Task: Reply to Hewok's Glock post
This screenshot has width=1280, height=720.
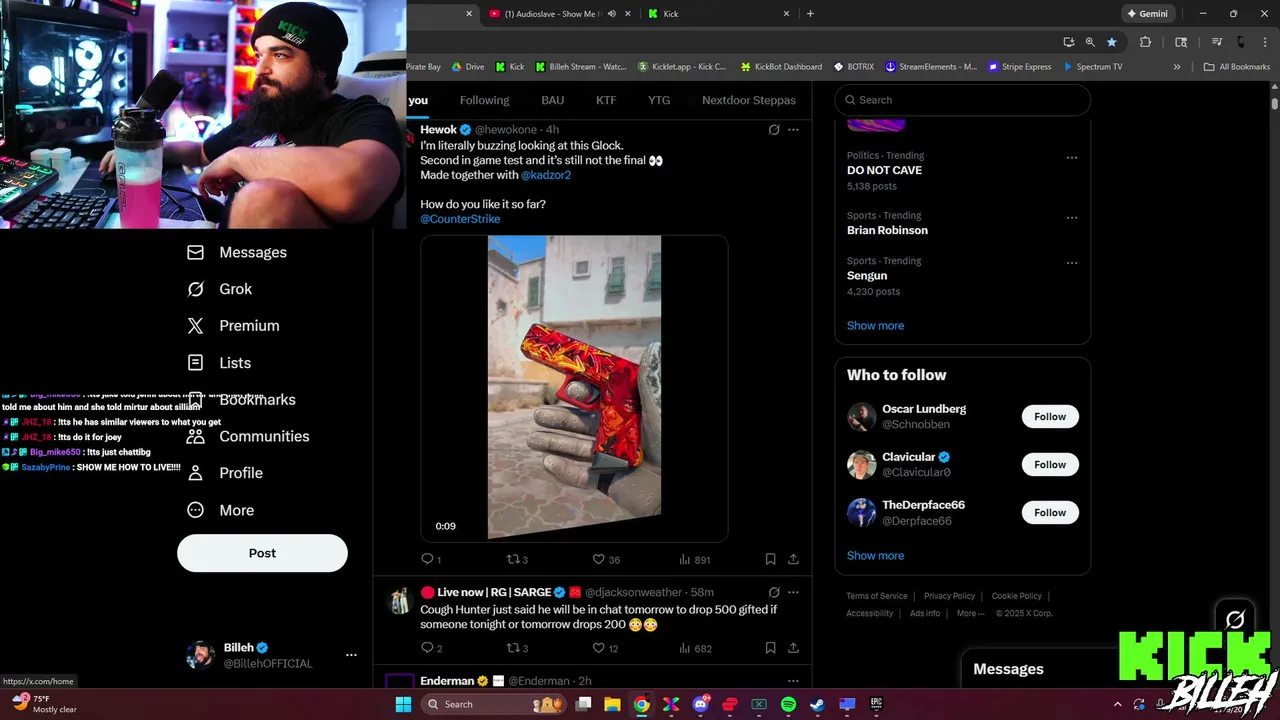Action: pyautogui.click(x=431, y=560)
